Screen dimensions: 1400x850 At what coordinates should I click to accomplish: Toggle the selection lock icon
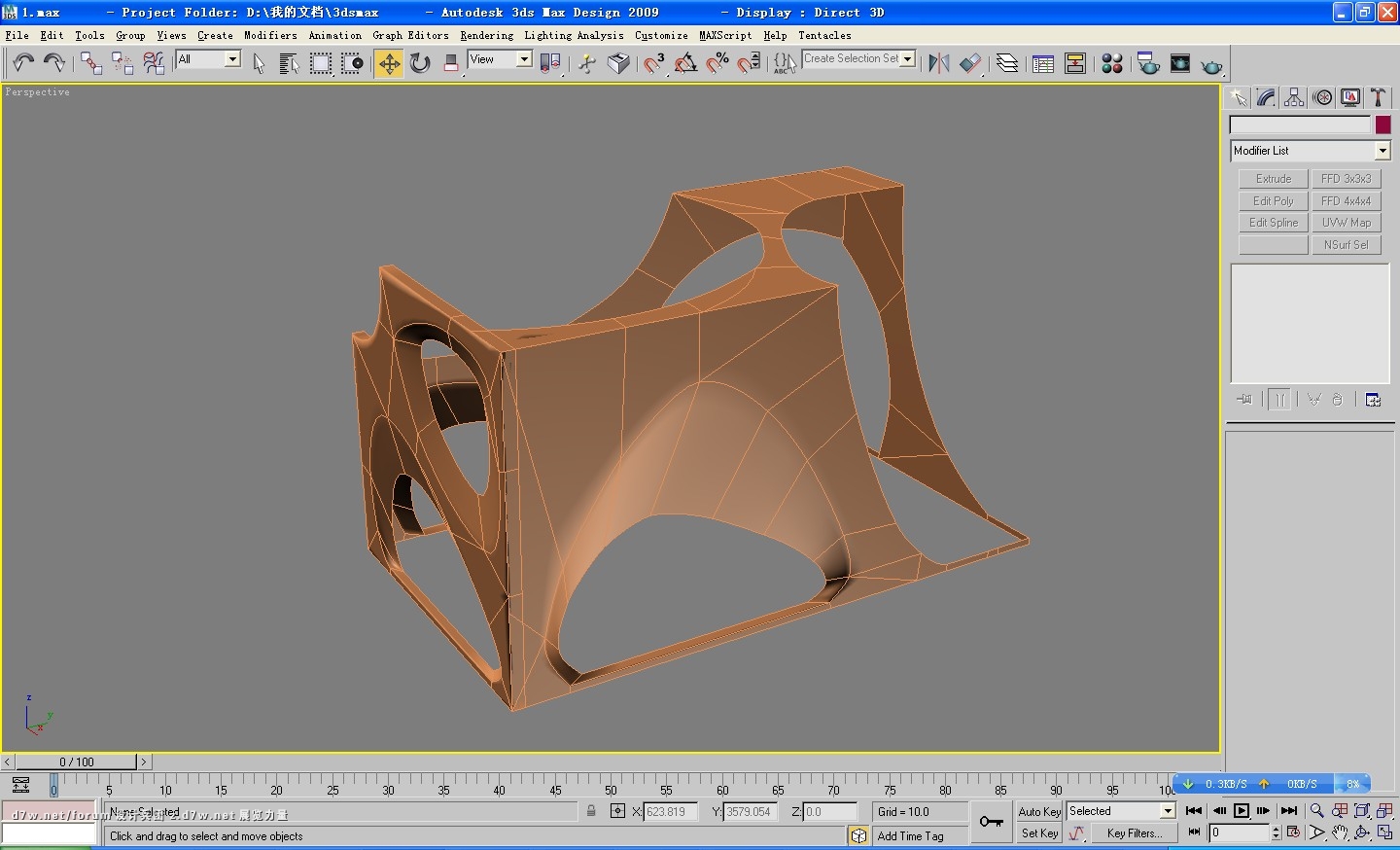point(591,811)
